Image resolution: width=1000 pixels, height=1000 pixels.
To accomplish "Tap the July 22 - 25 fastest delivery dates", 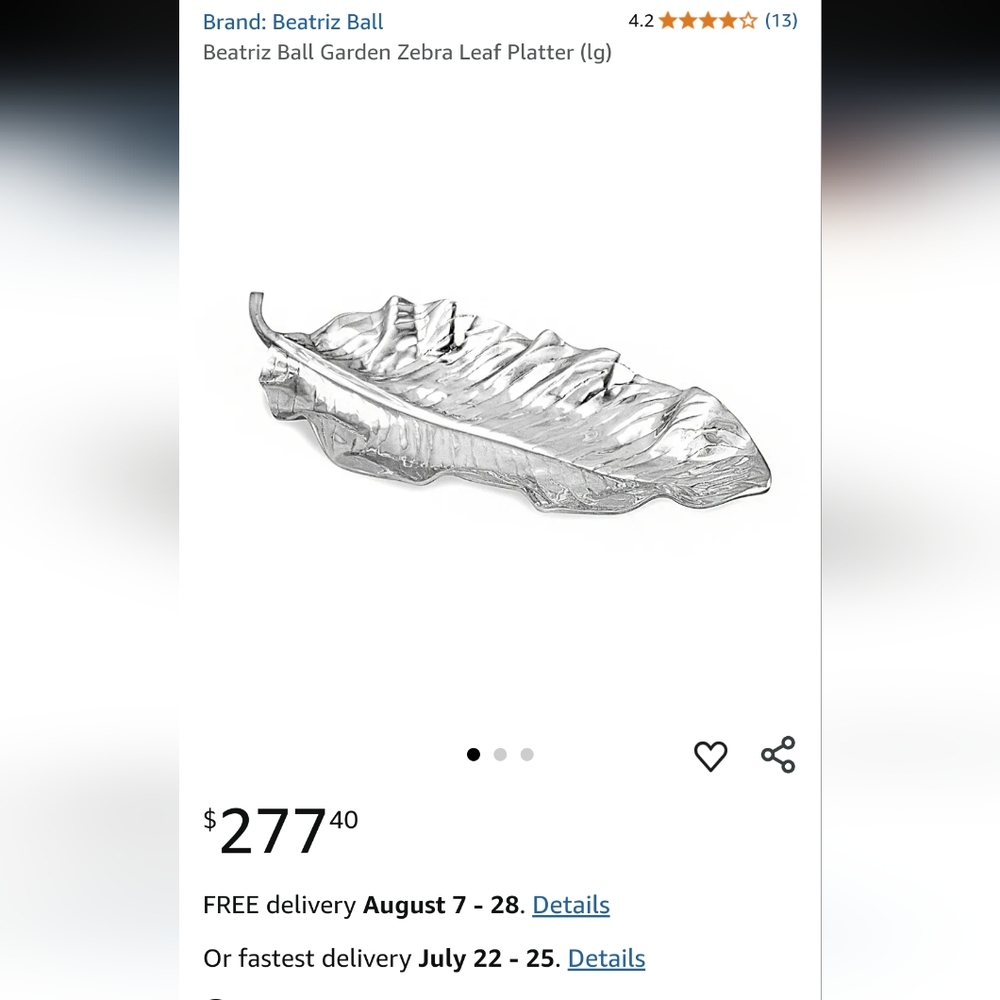I will tap(486, 959).
